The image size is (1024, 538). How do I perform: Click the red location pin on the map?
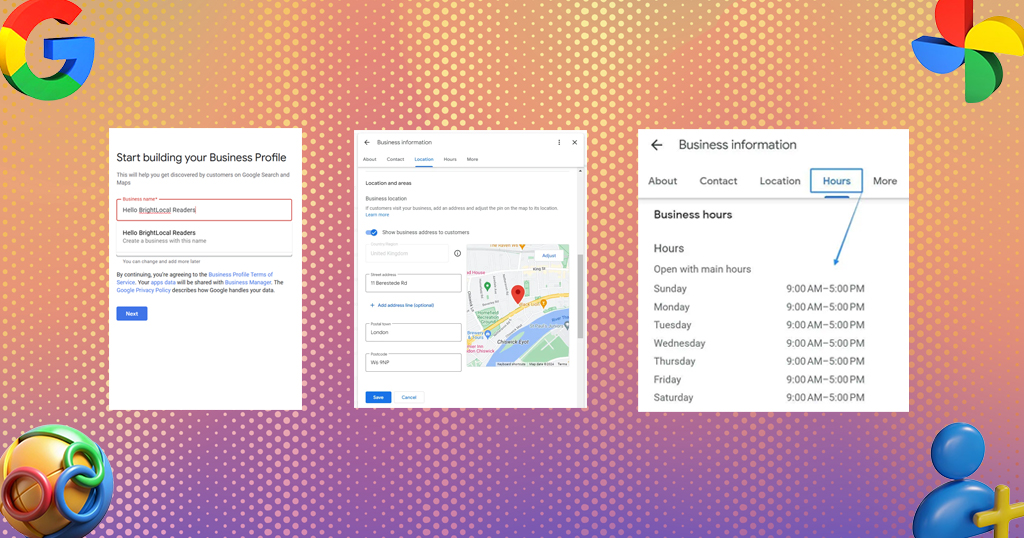point(518,294)
